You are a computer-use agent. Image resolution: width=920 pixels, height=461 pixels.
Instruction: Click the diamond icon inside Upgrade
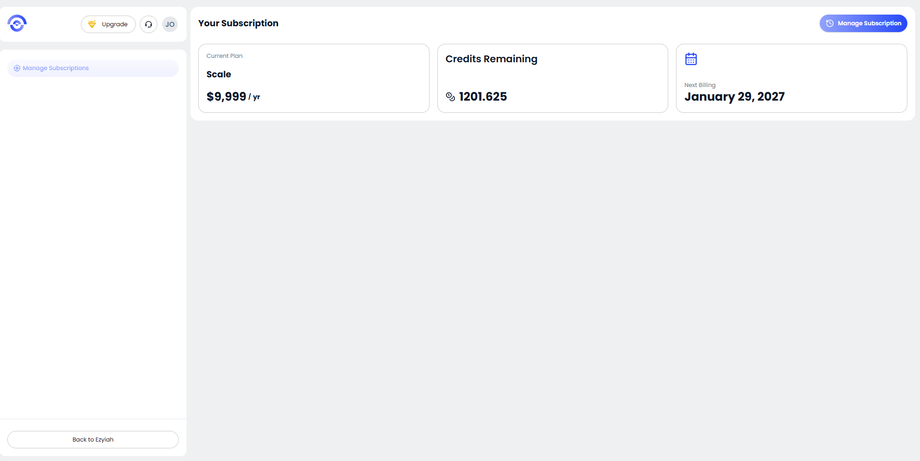tap(92, 24)
